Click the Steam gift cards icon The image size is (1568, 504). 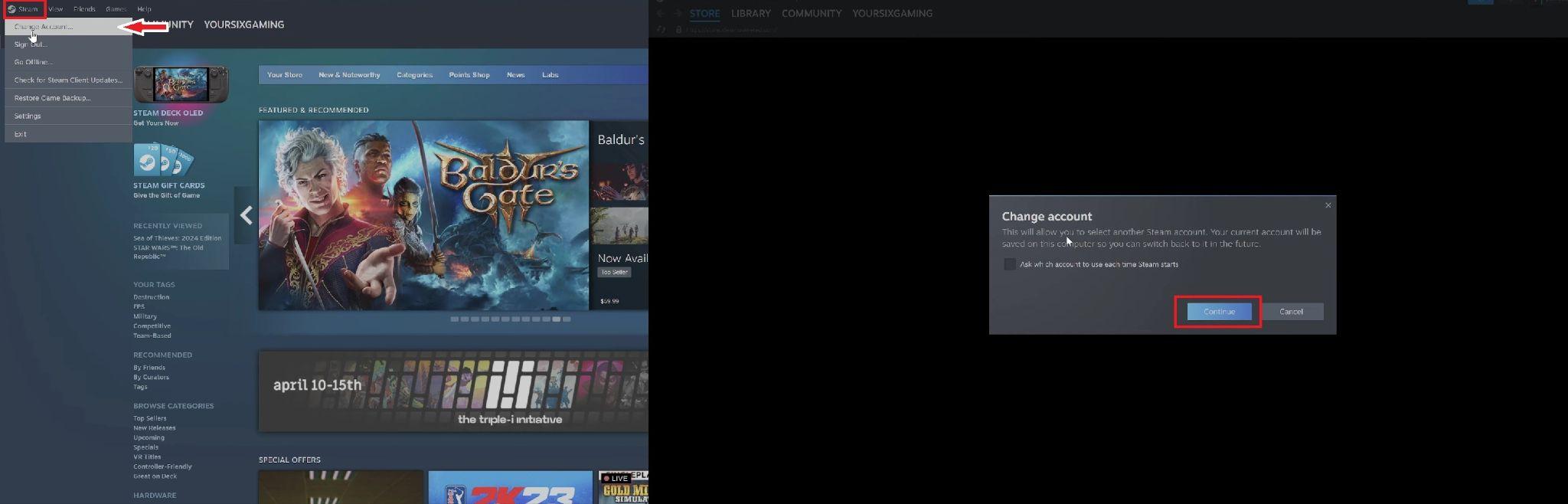pos(163,160)
